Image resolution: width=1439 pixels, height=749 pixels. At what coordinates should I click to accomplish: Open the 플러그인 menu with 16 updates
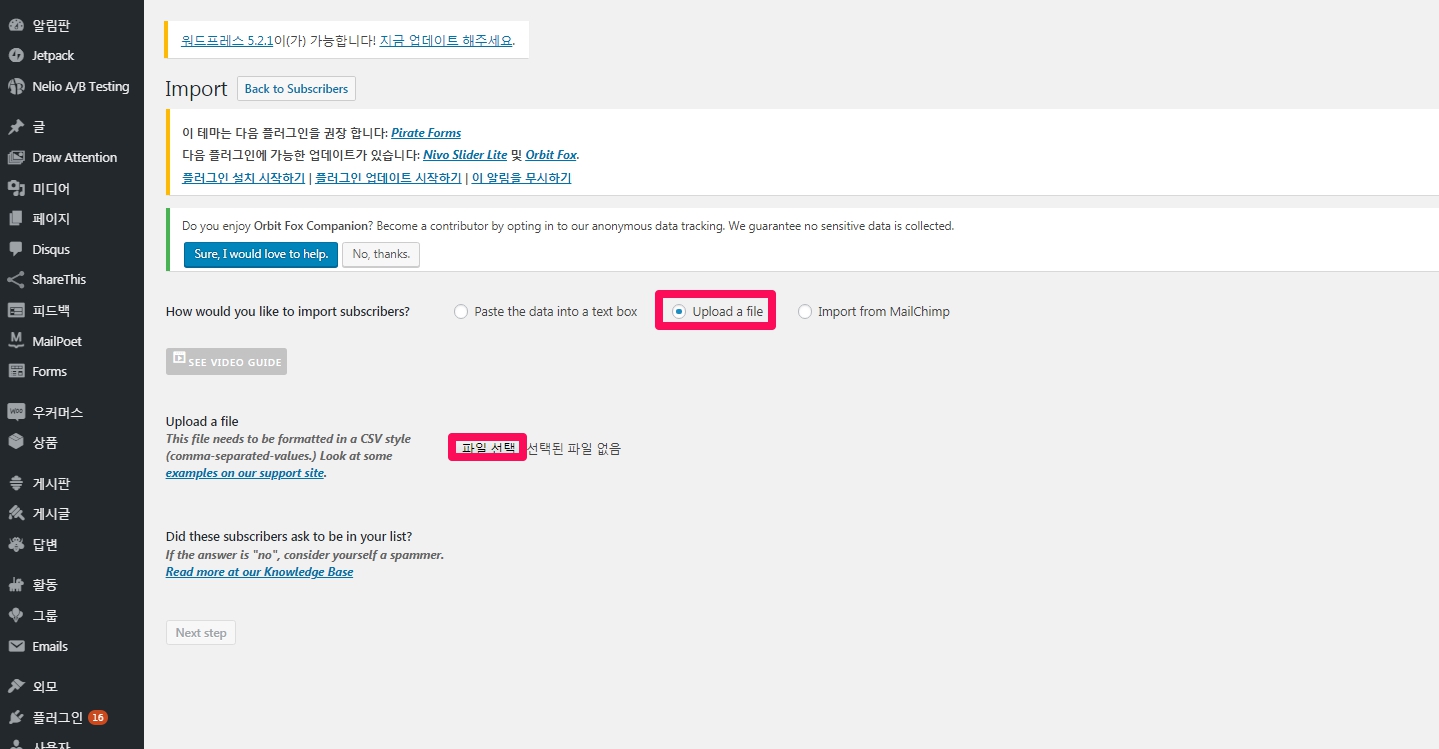(x=57, y=717)
